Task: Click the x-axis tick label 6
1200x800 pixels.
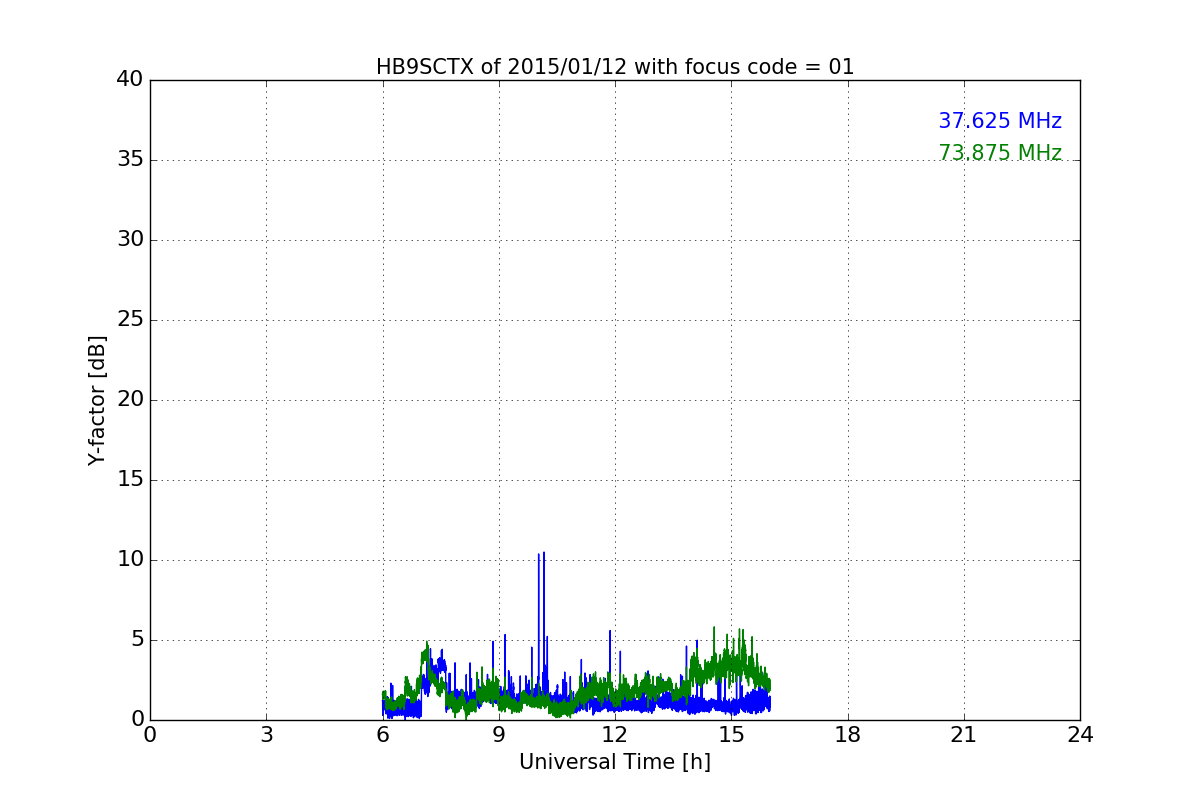Action: (383, 735)
